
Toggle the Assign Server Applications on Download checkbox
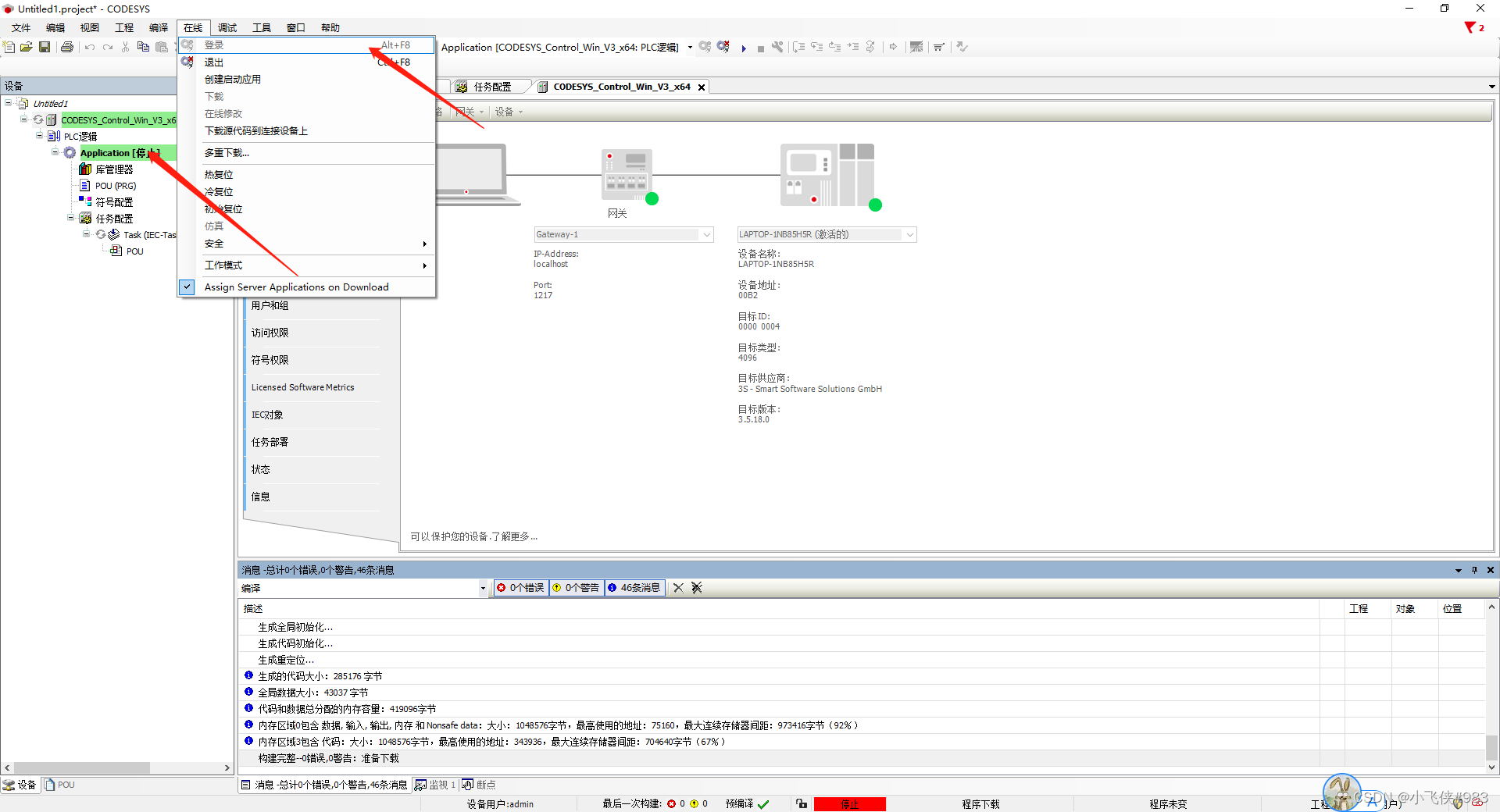click(187, 287)
